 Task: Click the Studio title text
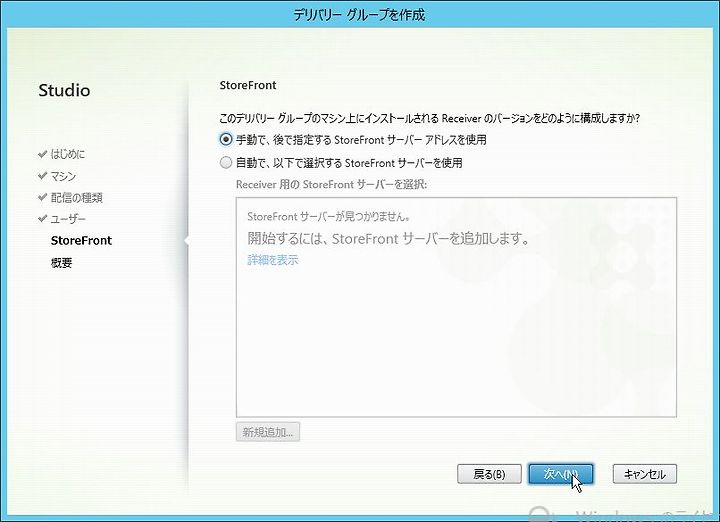[64, 90]
